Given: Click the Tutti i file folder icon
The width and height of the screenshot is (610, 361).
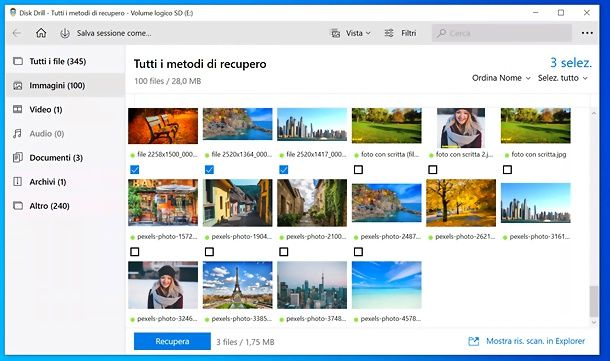Looking at the screenshot, I should pyautogui.click(x=18, y=61).
